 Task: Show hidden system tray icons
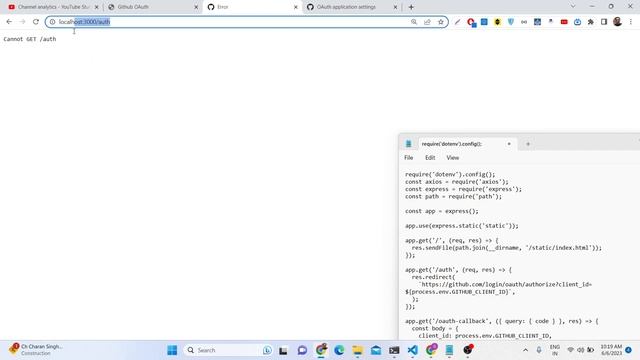[525, 350]
